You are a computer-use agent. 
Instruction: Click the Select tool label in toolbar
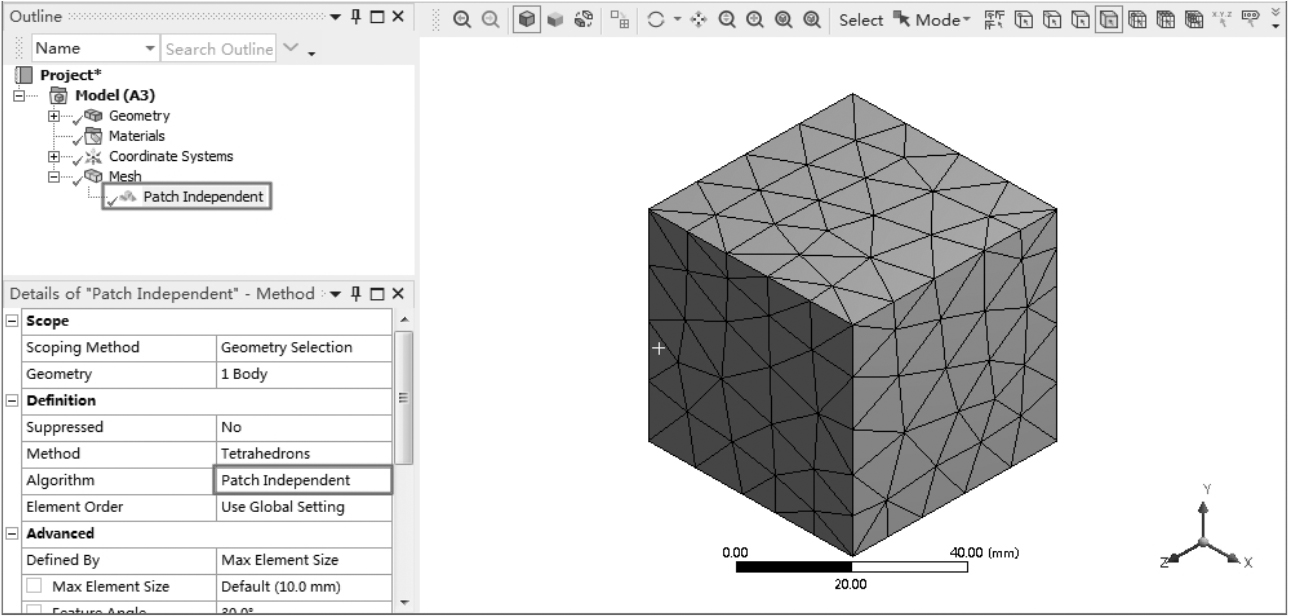(860, 19)
